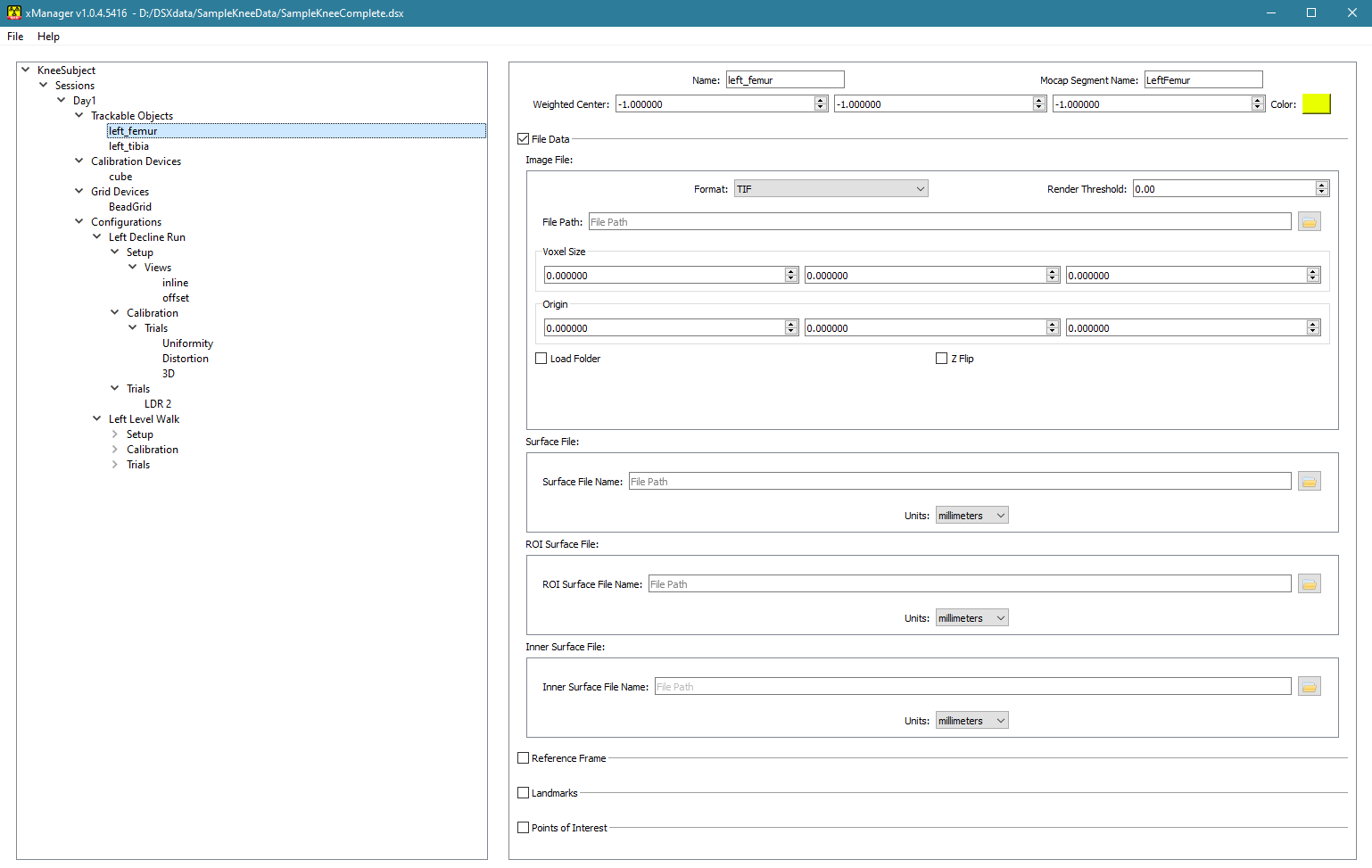Enable the Z Flip checkbox
The image size is (1372, 868).
pos(941,359)
